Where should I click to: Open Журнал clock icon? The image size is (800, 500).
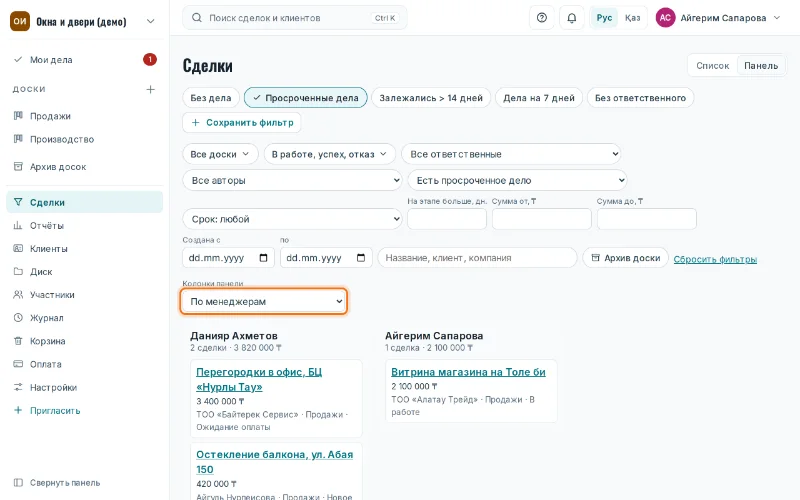(x=18, y=317)
